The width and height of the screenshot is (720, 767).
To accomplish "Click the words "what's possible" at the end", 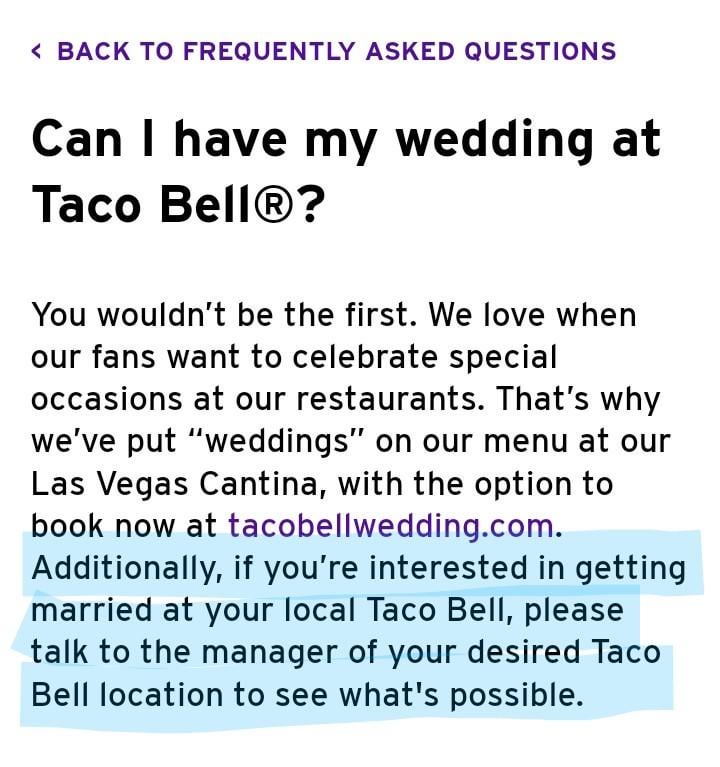I will (x=461, y=695).
